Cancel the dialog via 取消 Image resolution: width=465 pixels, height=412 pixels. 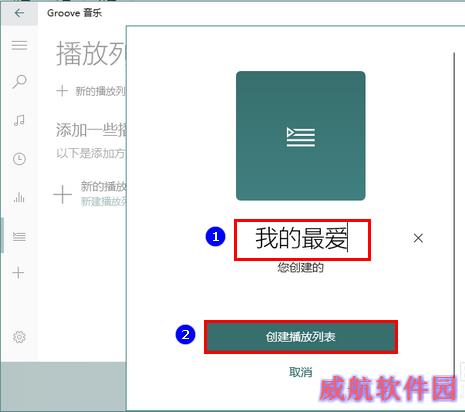click(301, 372)
